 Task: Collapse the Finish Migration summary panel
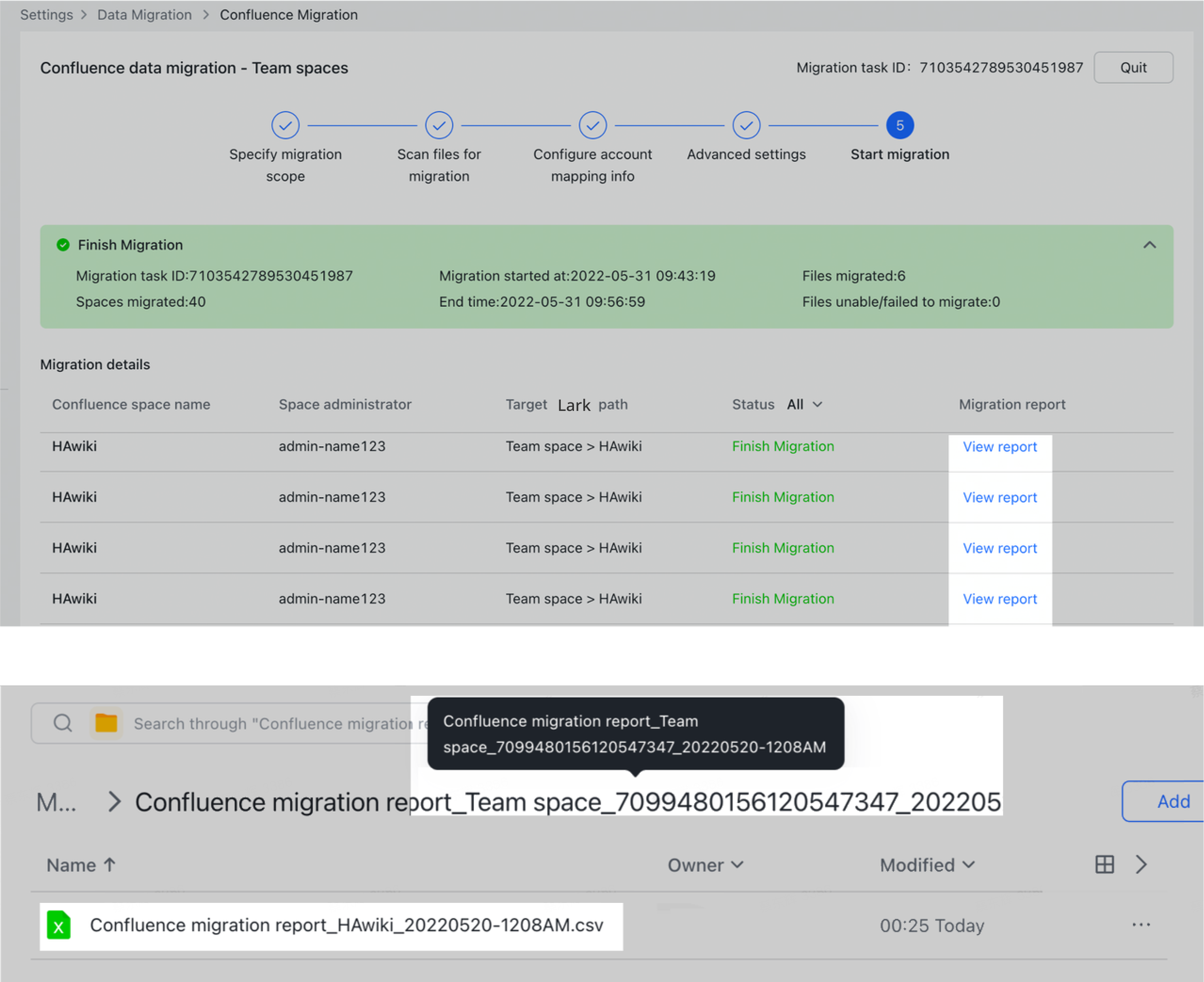click(1149, 245)
